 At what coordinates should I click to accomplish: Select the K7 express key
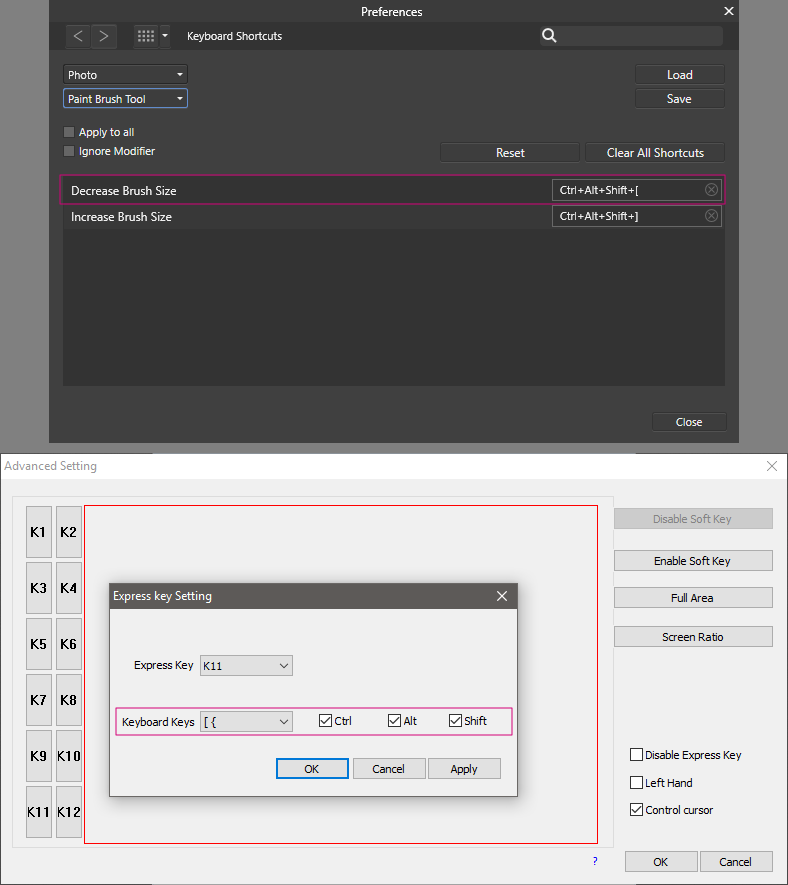pyautogui.click(x=38, y=700)
